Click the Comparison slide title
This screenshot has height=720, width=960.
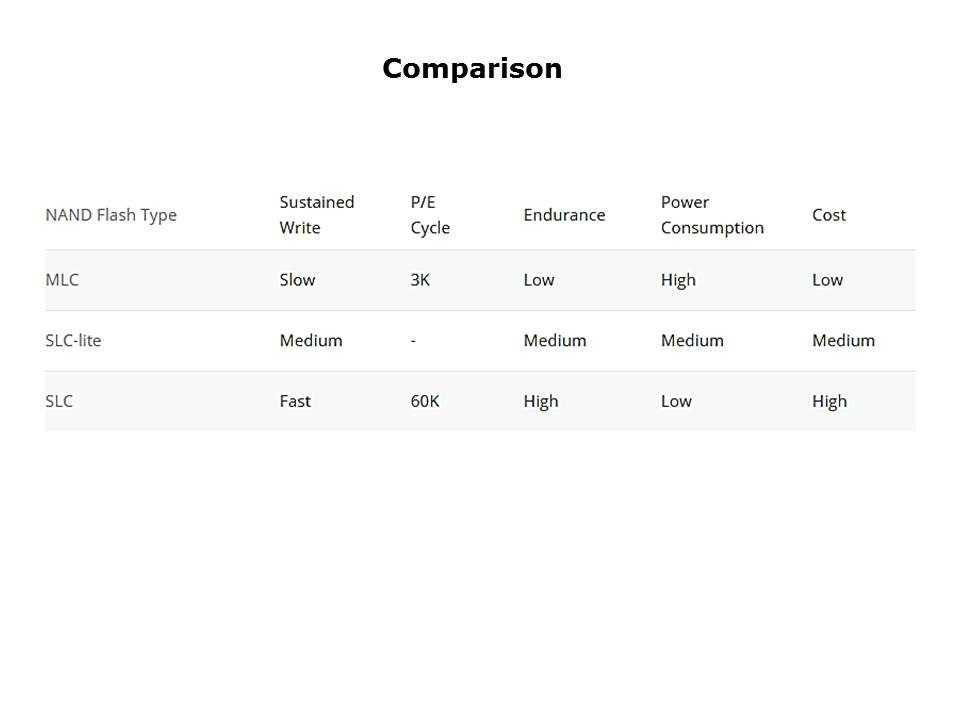pos(472,69)
